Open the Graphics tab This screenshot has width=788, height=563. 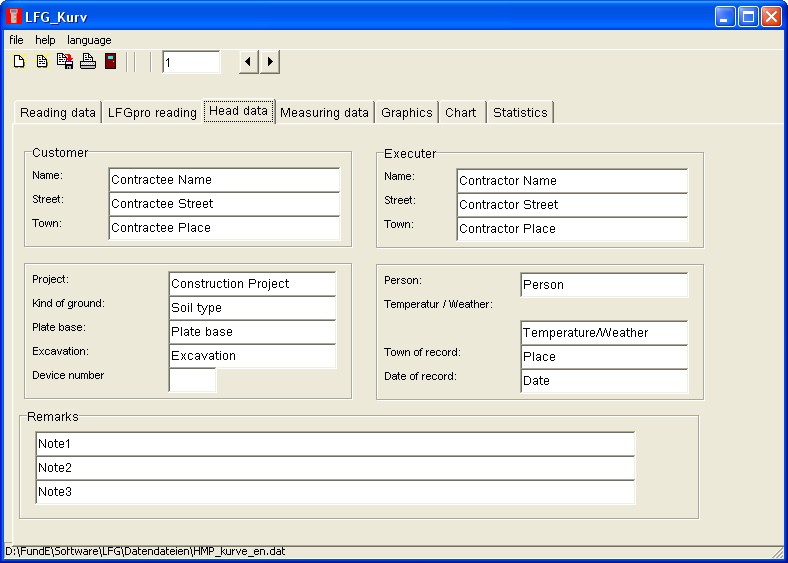point(407,113)
